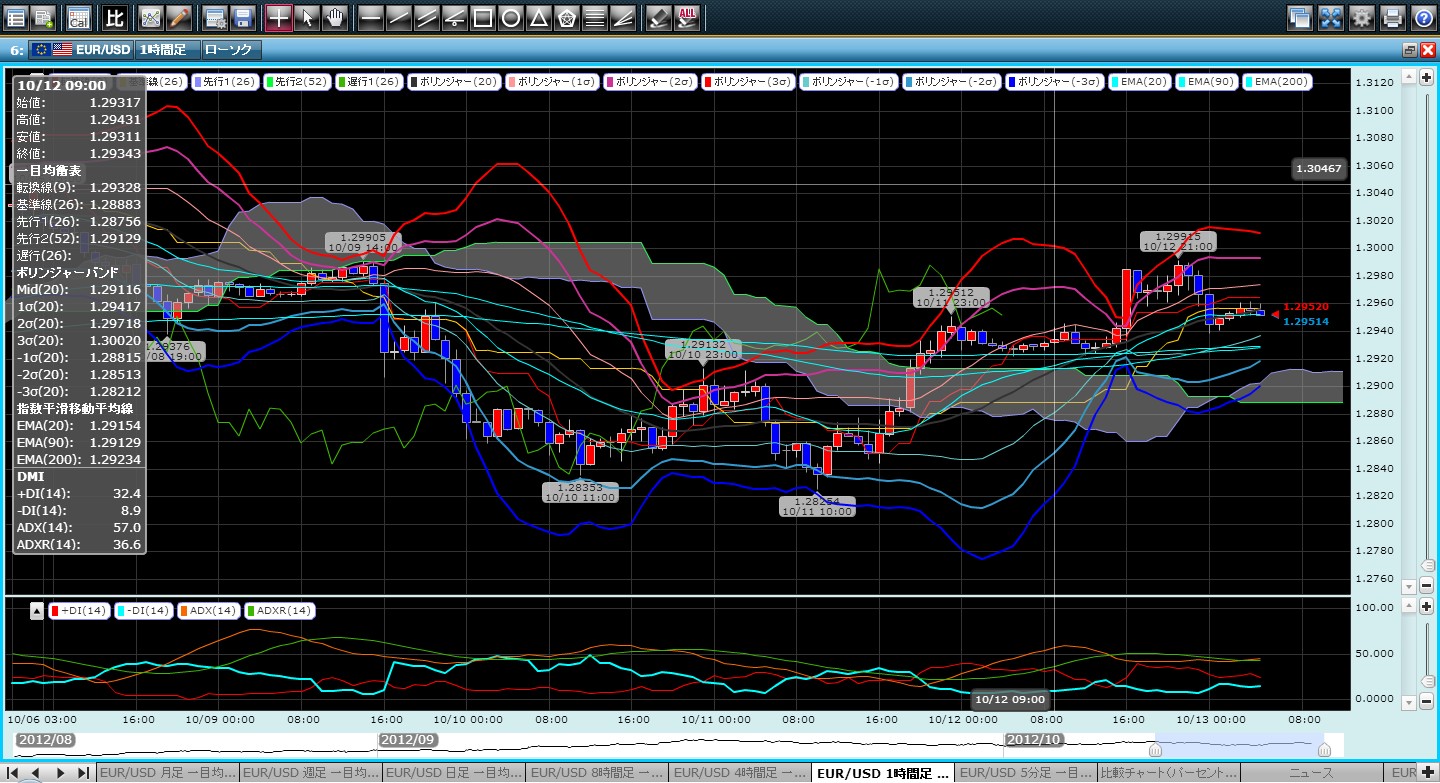Screen dimensions: 1440x783
Task: Toggle the ボリンジャー(3σ) line visibility
Action: (x=746, y=82)
